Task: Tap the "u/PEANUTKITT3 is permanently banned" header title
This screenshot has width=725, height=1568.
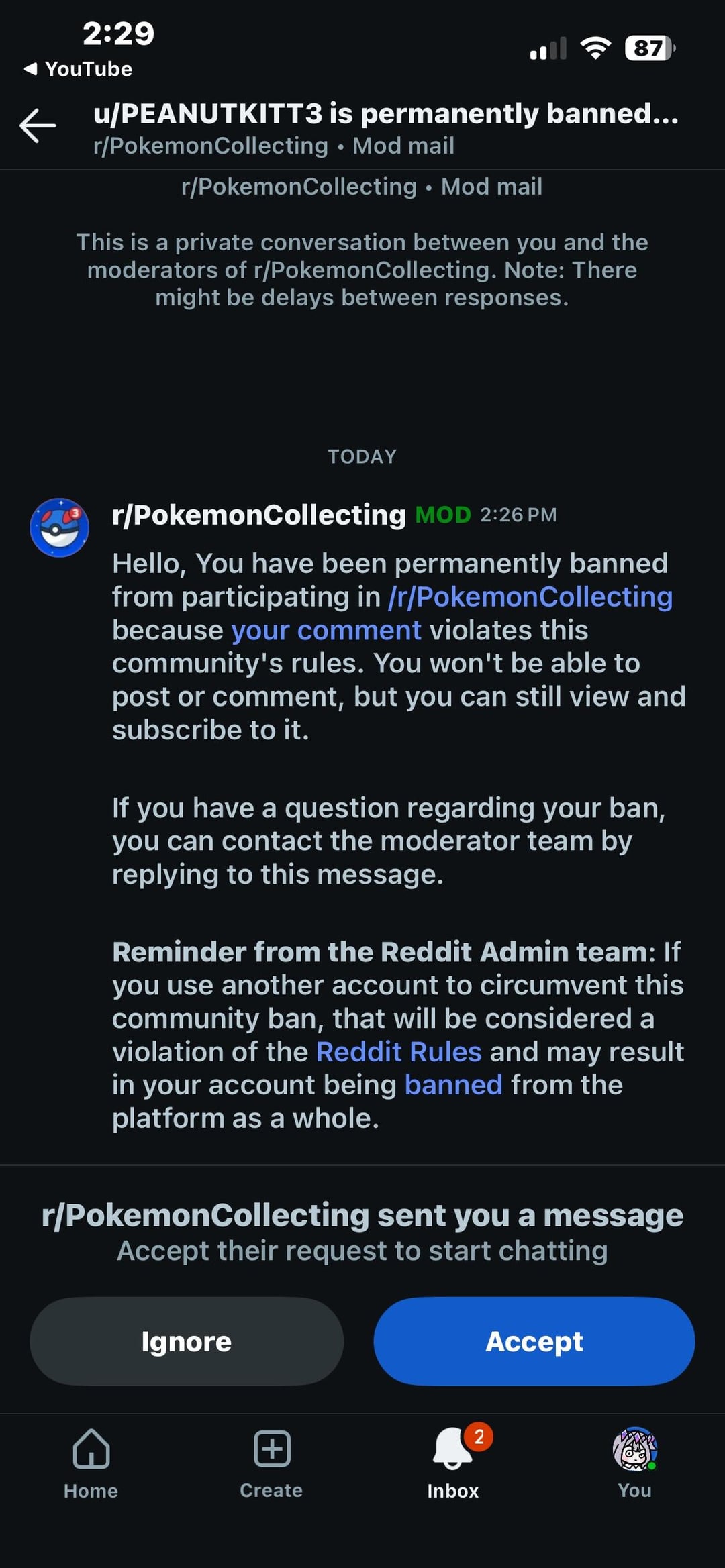Action: 386,114
